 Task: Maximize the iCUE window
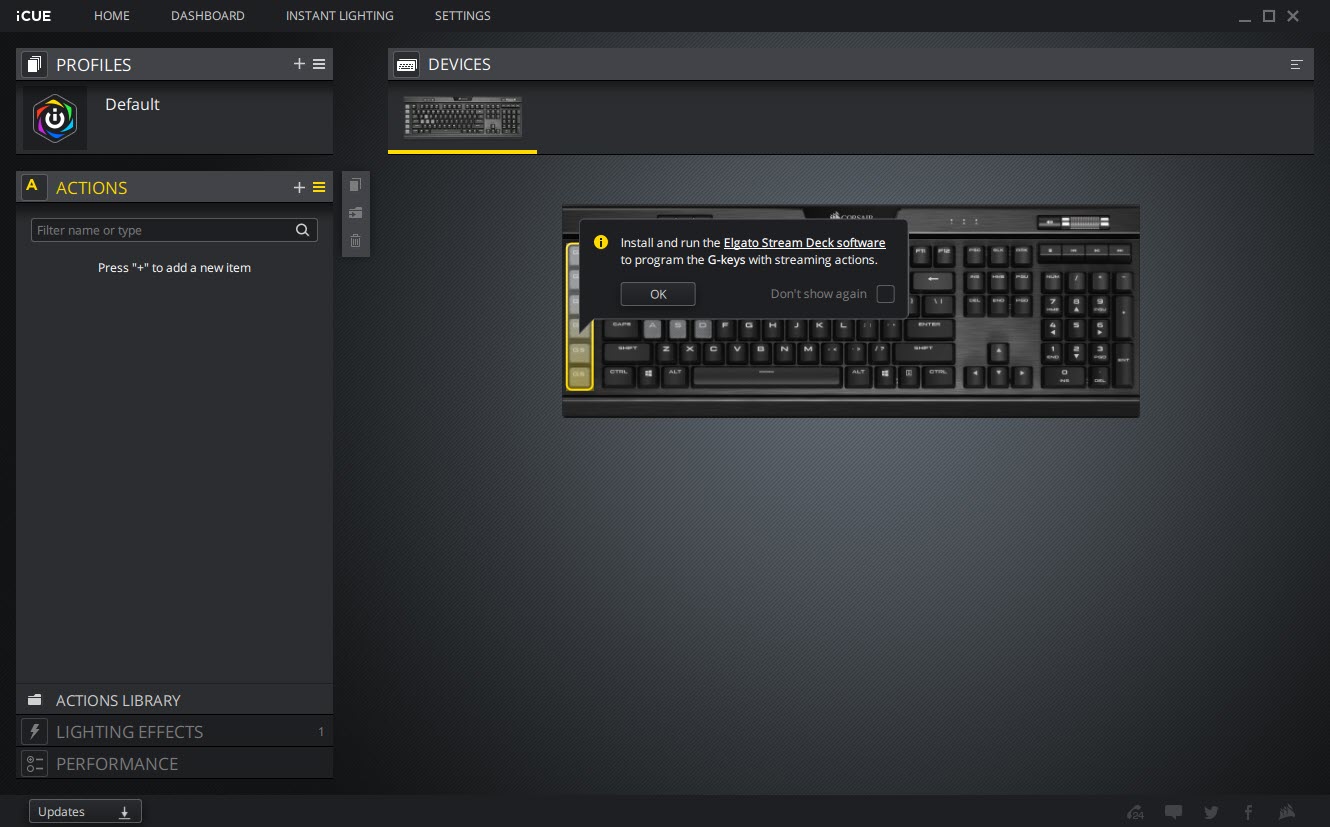1269,16
